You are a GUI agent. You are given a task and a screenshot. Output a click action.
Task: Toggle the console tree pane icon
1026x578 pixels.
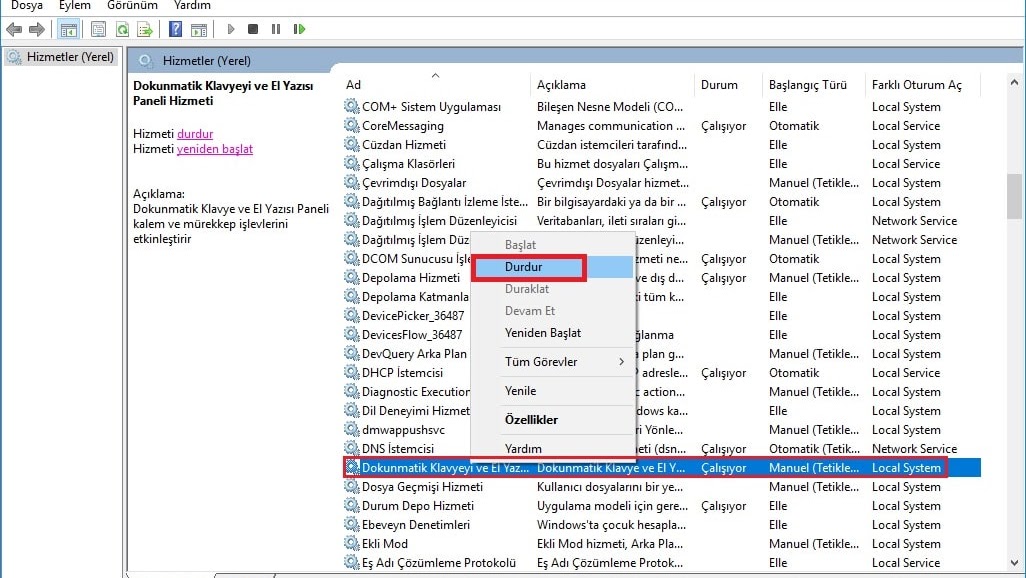click(68, 29)
